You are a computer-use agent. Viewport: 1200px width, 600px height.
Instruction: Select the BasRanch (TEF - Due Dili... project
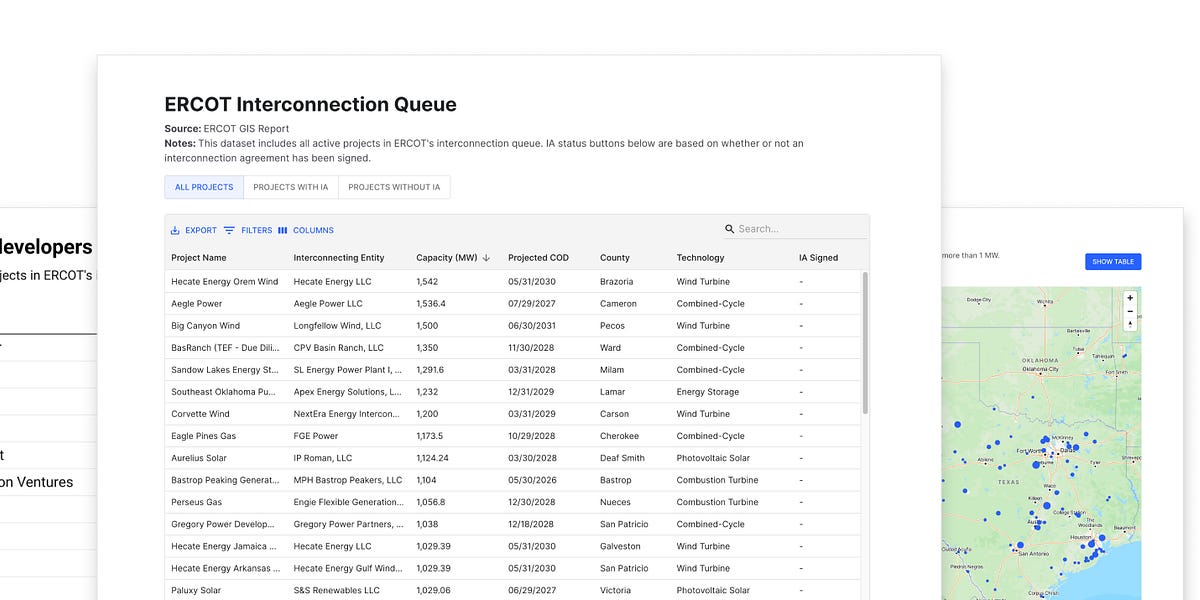tap(225, 348)
